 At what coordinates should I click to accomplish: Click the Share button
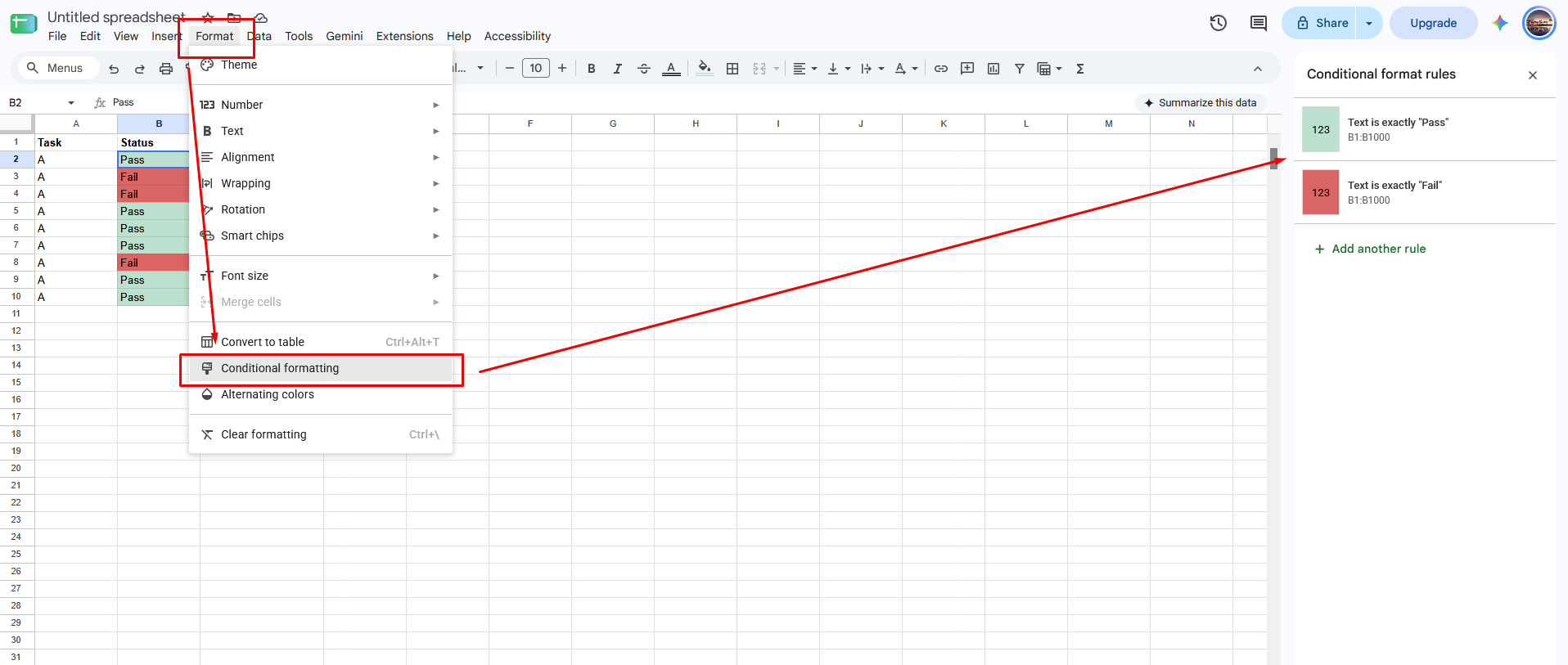tap(1319, 23)
